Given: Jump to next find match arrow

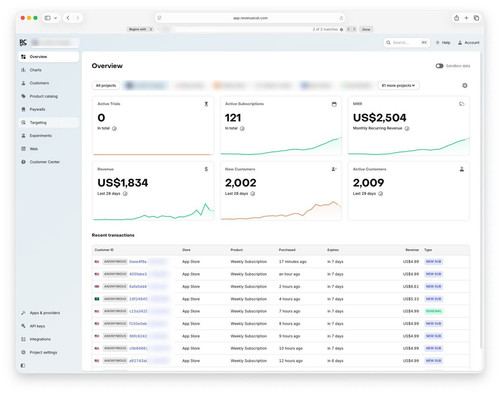Looking at the screenshot, I should [x=354, y=29].
